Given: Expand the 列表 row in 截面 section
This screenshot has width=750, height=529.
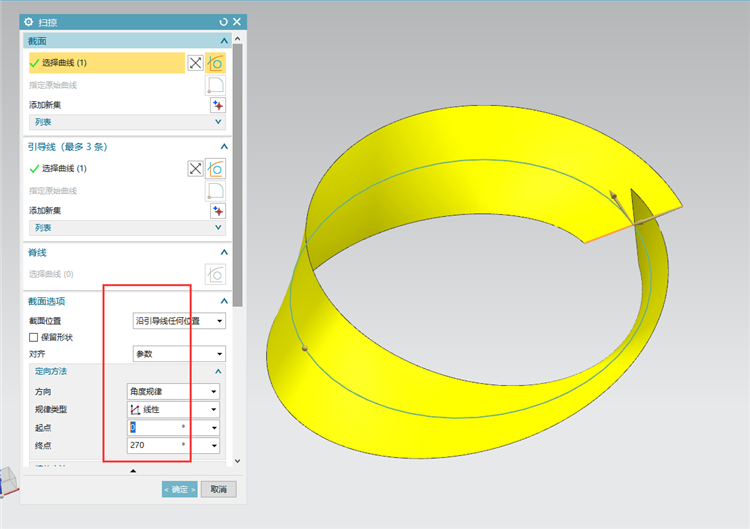Looking at the screenshot, I should coord(127,122).
